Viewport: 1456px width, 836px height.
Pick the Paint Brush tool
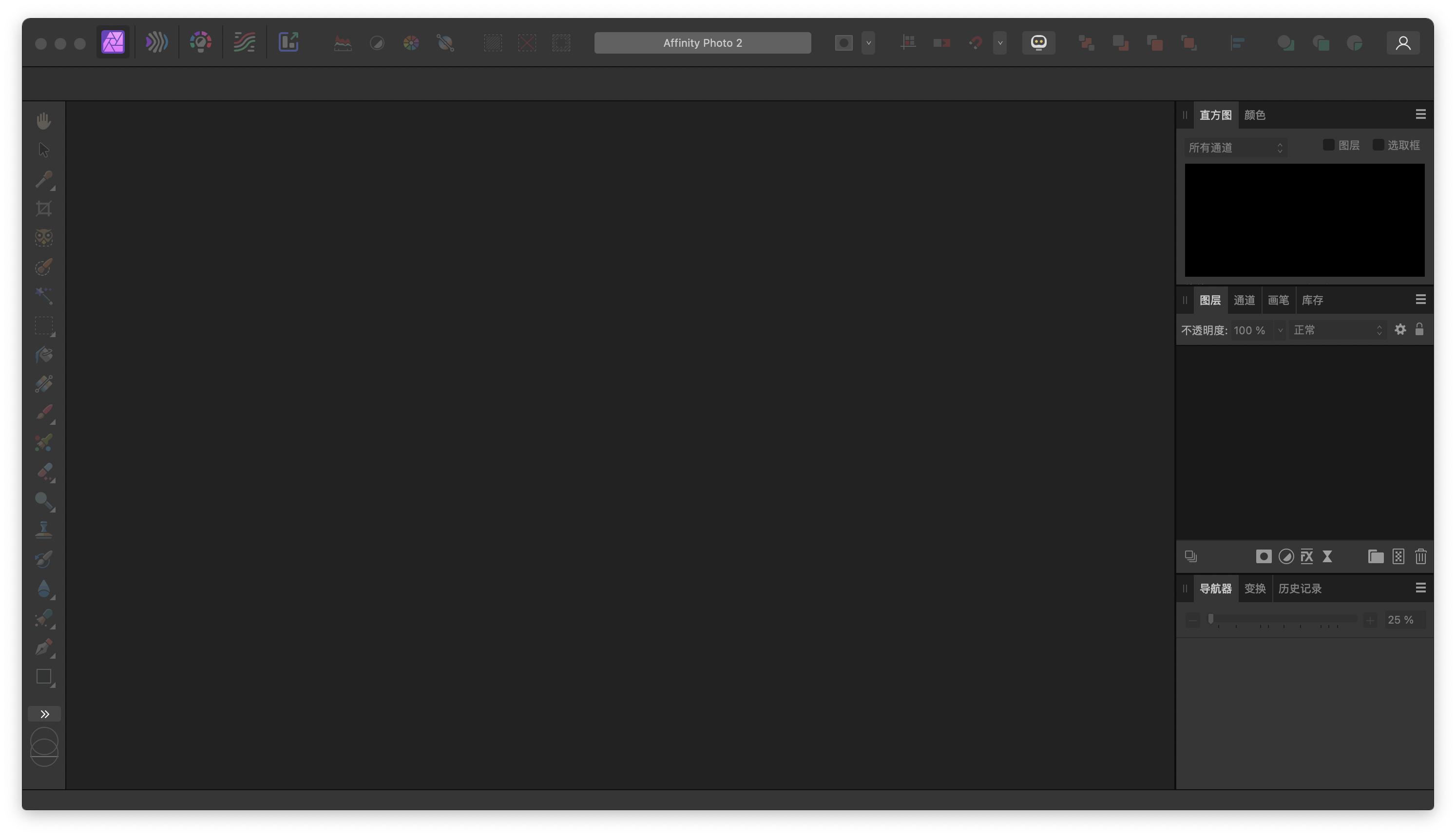pyautogui.click(x=44, y=412)
